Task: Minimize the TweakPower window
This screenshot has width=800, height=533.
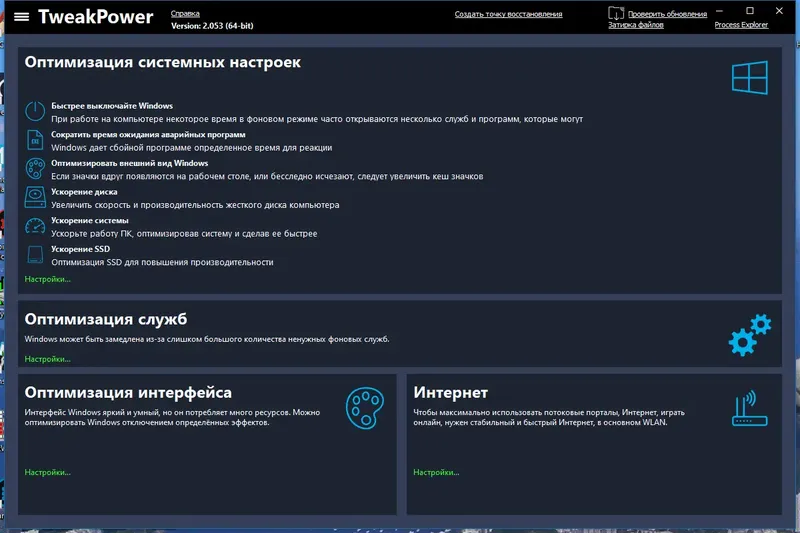Action: (x=719, y=11)
